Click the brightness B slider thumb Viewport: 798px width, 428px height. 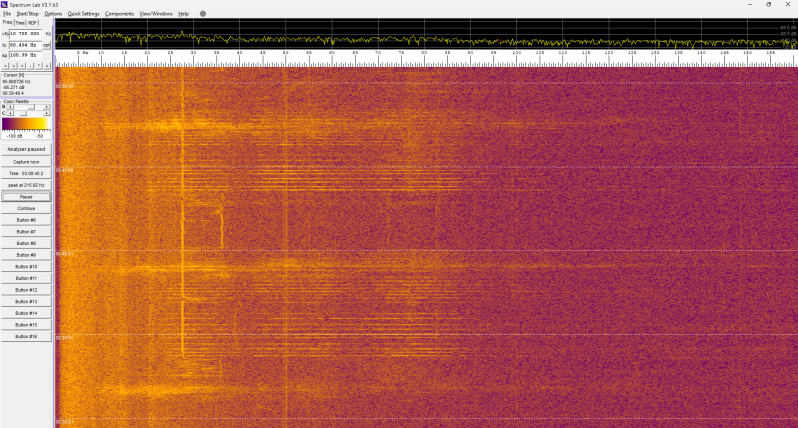(32, 107)
